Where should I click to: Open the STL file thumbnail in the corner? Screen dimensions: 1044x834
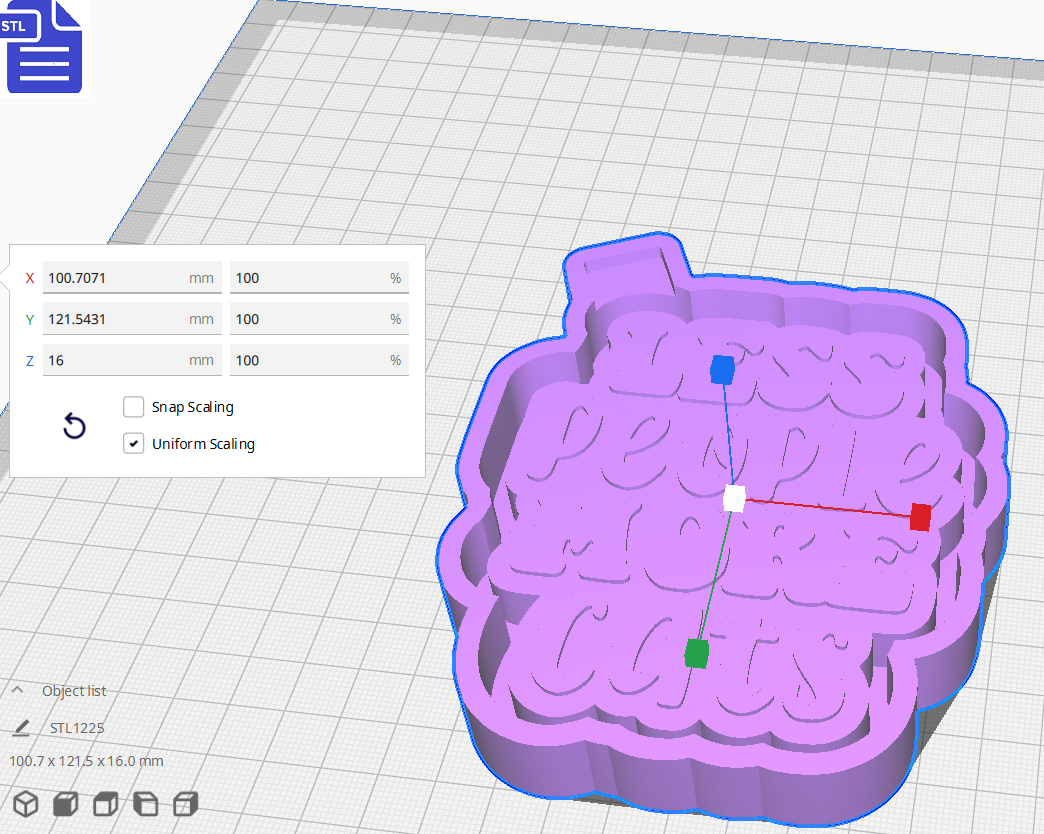(44, 47)
